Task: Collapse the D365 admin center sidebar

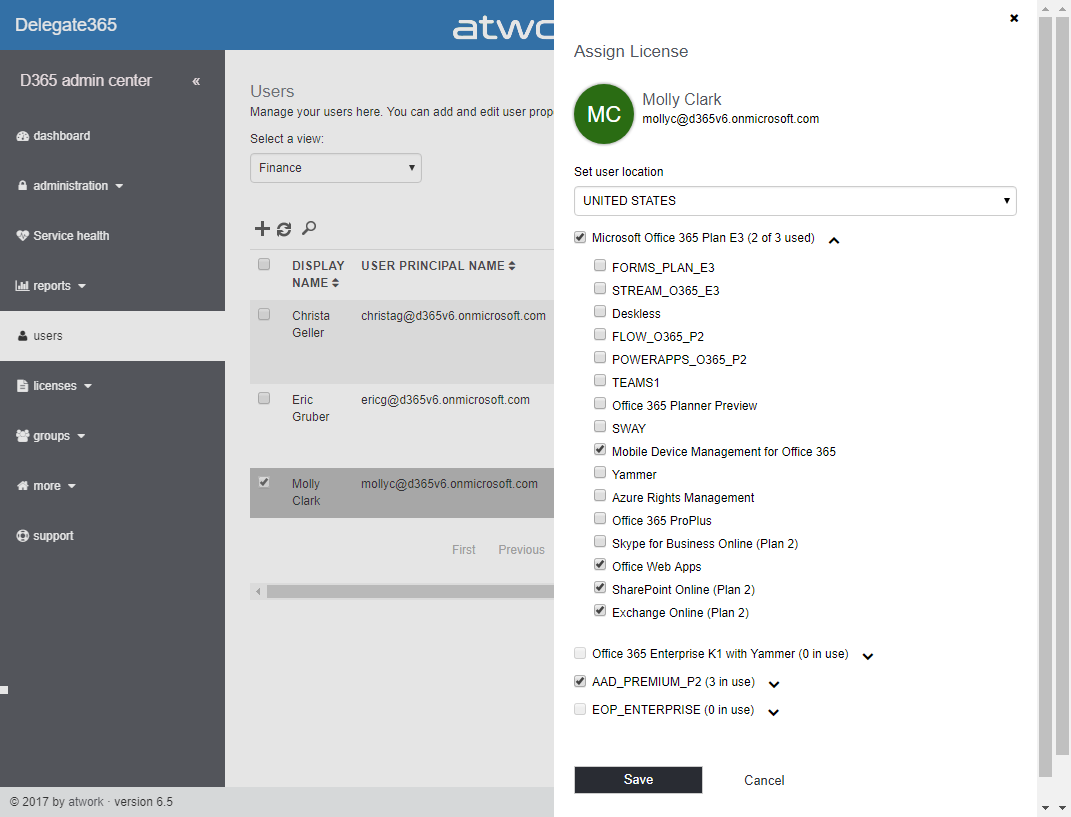Action: pos(196,81)
